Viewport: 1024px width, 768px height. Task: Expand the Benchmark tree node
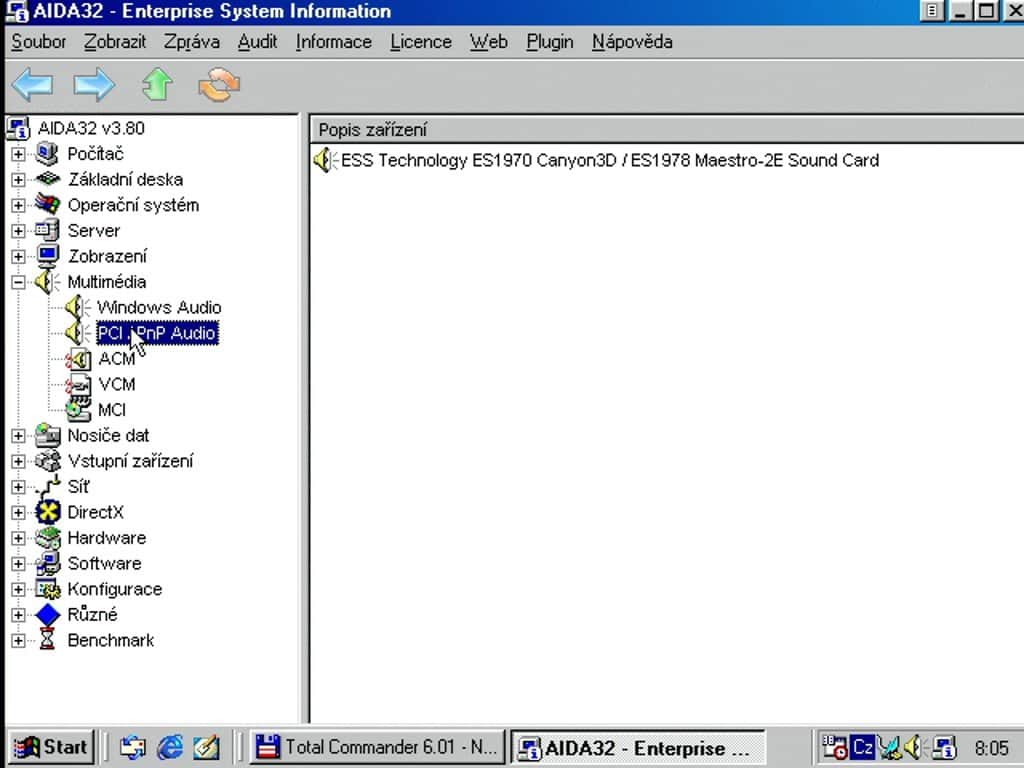pos(18,641)
